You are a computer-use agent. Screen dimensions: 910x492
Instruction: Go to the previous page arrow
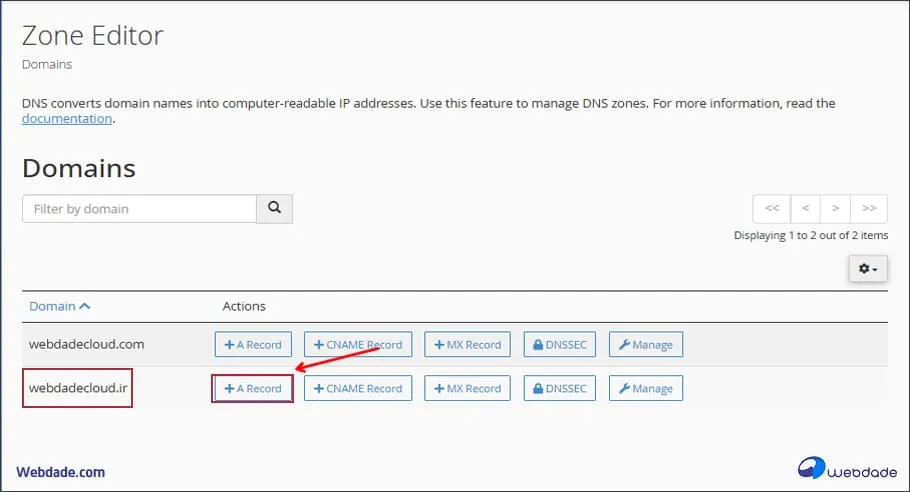click(805, 209)
